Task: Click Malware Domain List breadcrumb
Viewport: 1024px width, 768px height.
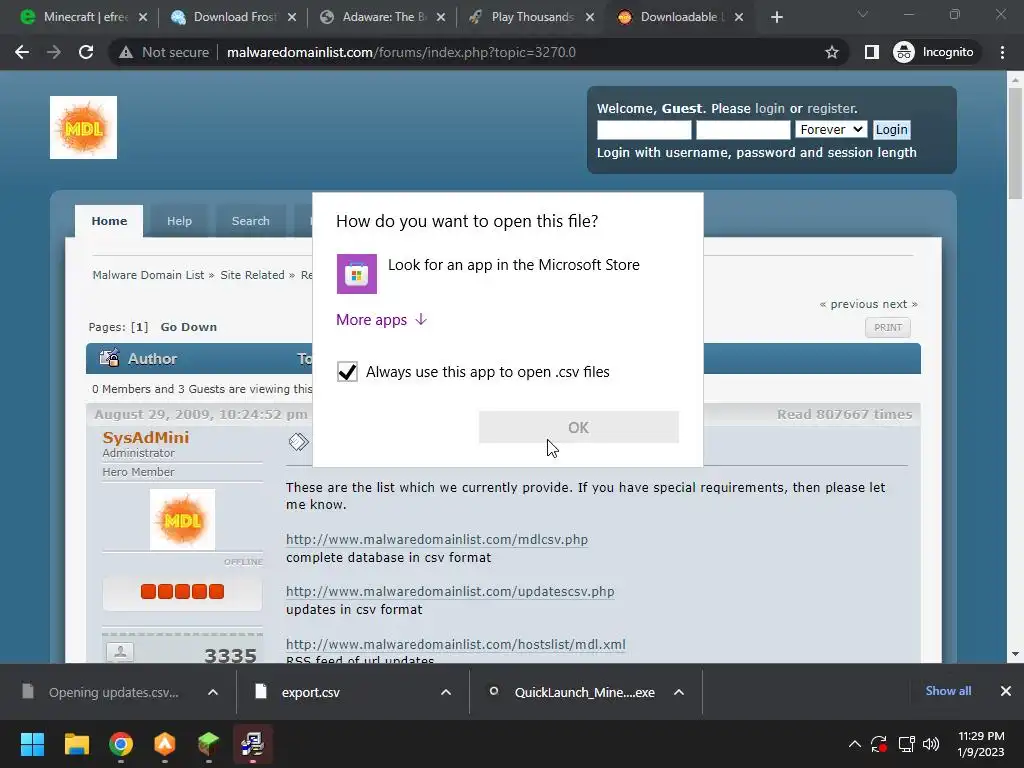Action: (x=148, y=275)
